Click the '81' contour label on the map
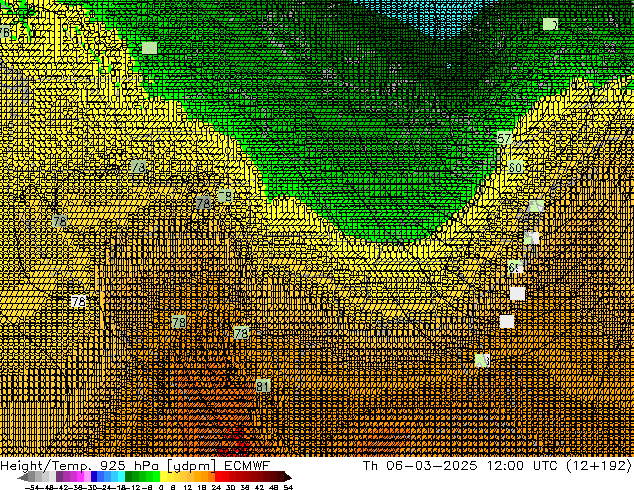634x490 pixels. [262, 386]
